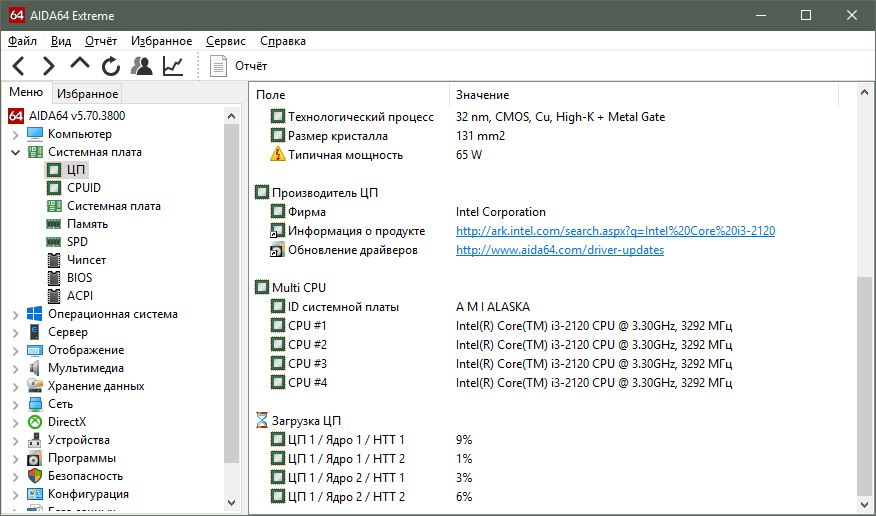Image resolution: width=876 pixels, height=516 pixels.
Task: Switch to the Избранное tab
Action: point(87,94)
